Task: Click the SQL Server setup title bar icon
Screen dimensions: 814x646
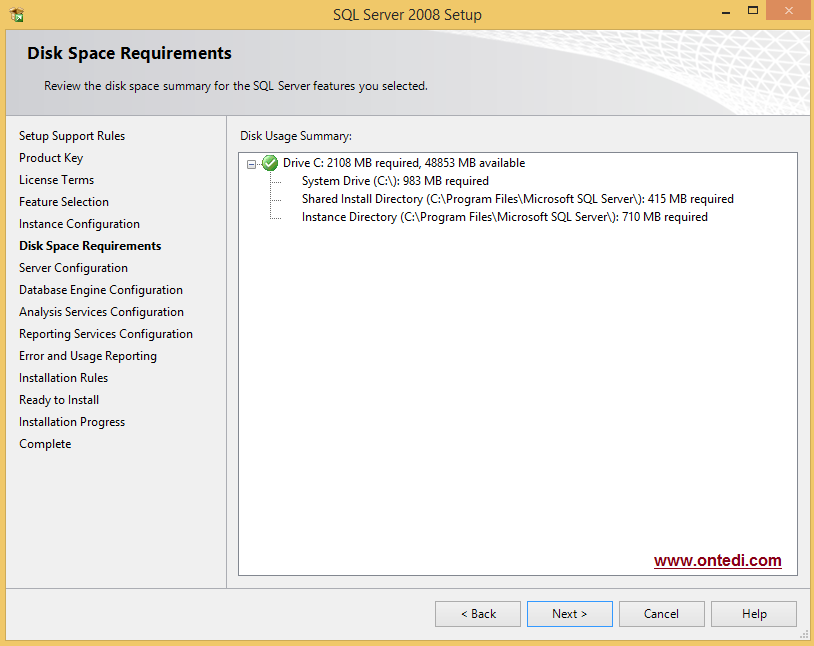Action: 17,15
